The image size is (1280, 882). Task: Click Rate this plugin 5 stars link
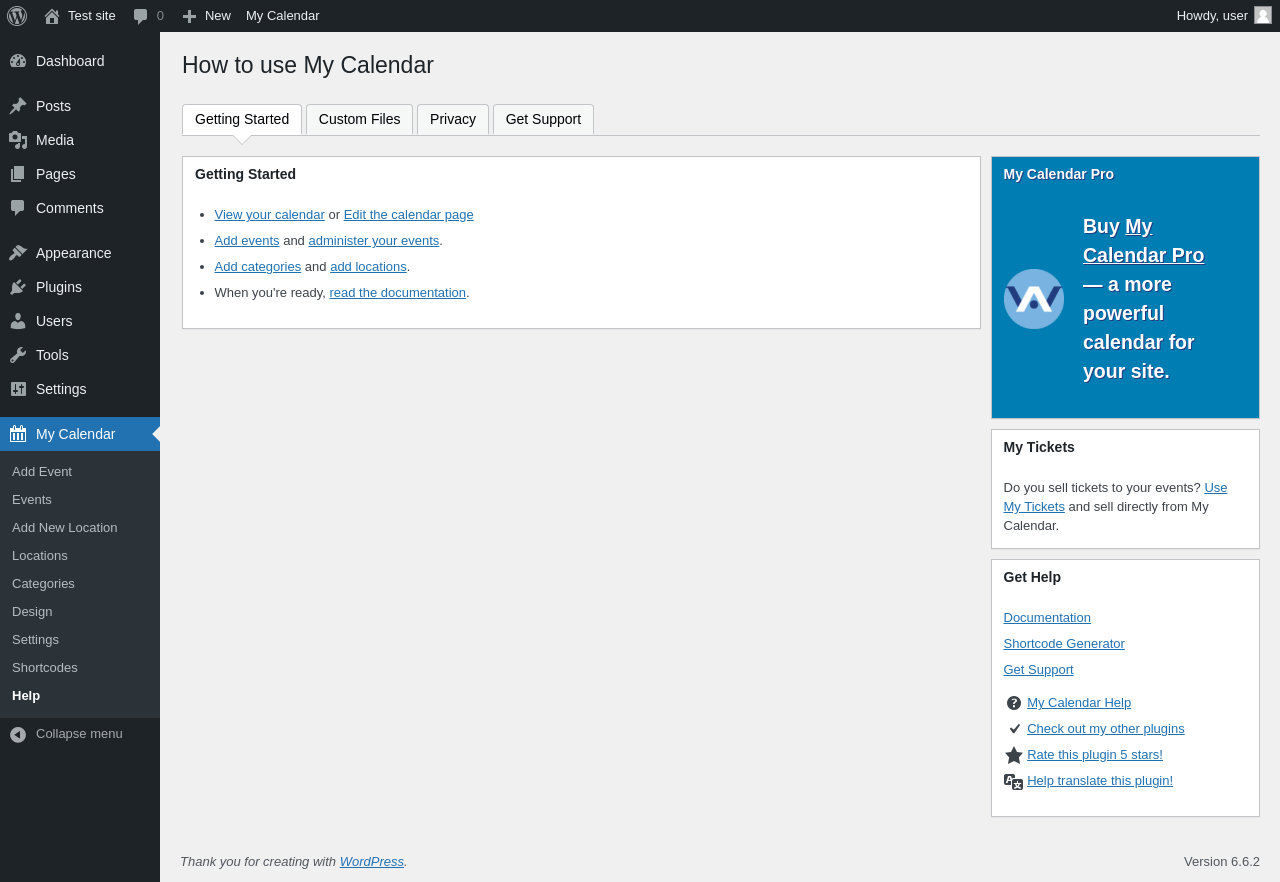click(1095, 755)
